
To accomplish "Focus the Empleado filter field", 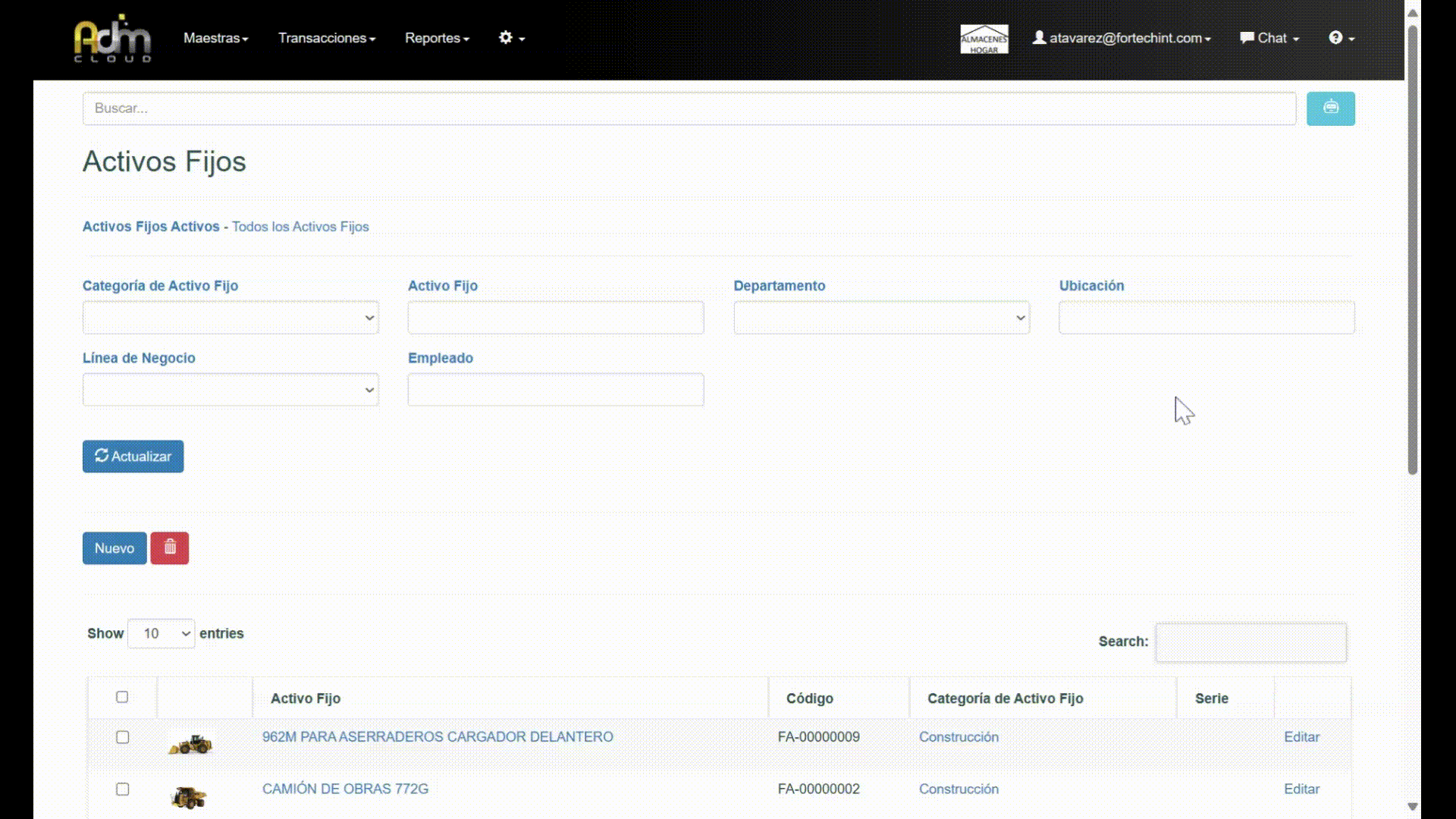I will coord(556,390).
